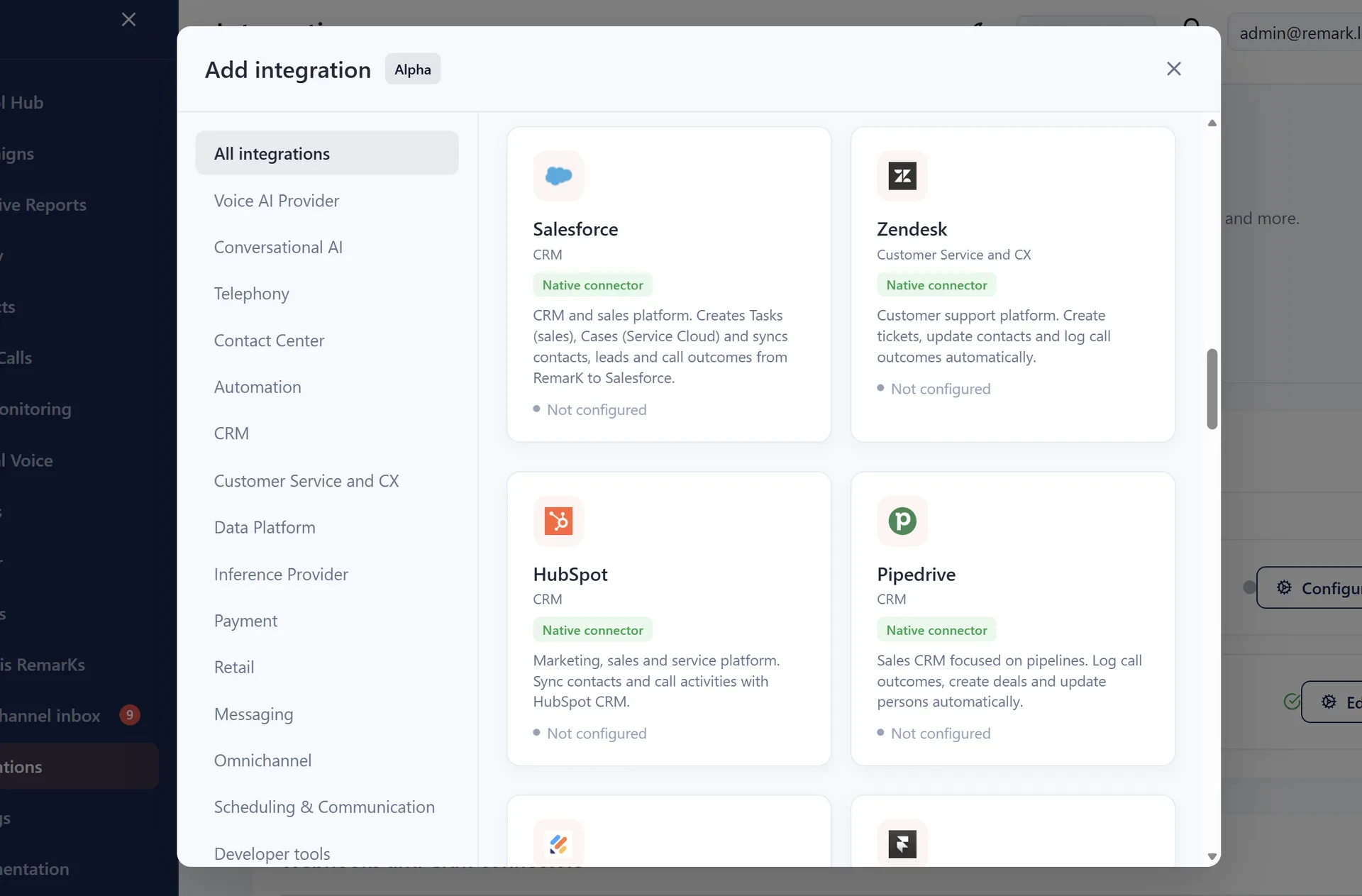Click the vertical scrollbar thumb
This screenshot has width=1362, height=896.
point(1212,389)
